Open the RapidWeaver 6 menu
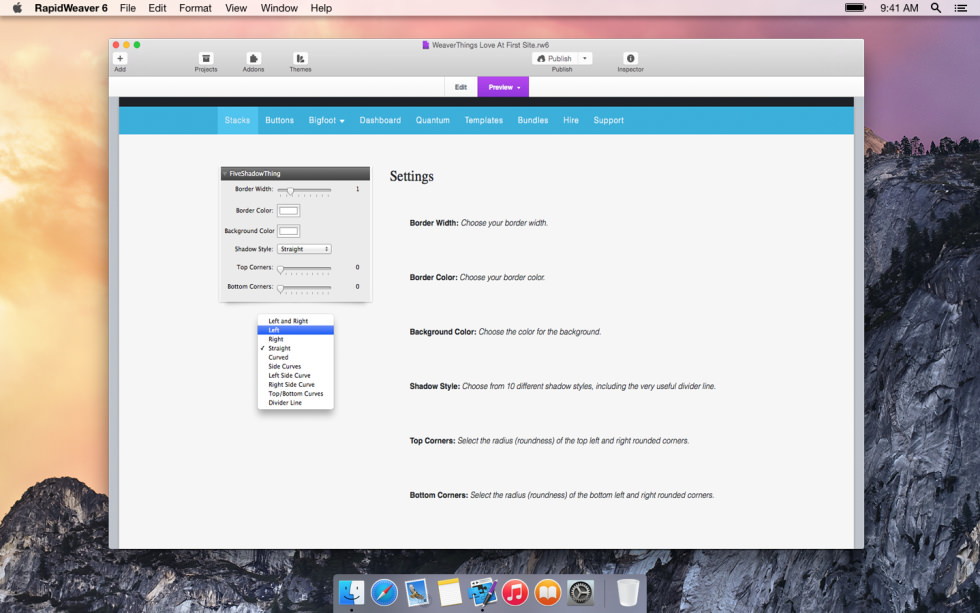Image resolution: width=980 pixels, height=613 pixels. pos(71,8)
